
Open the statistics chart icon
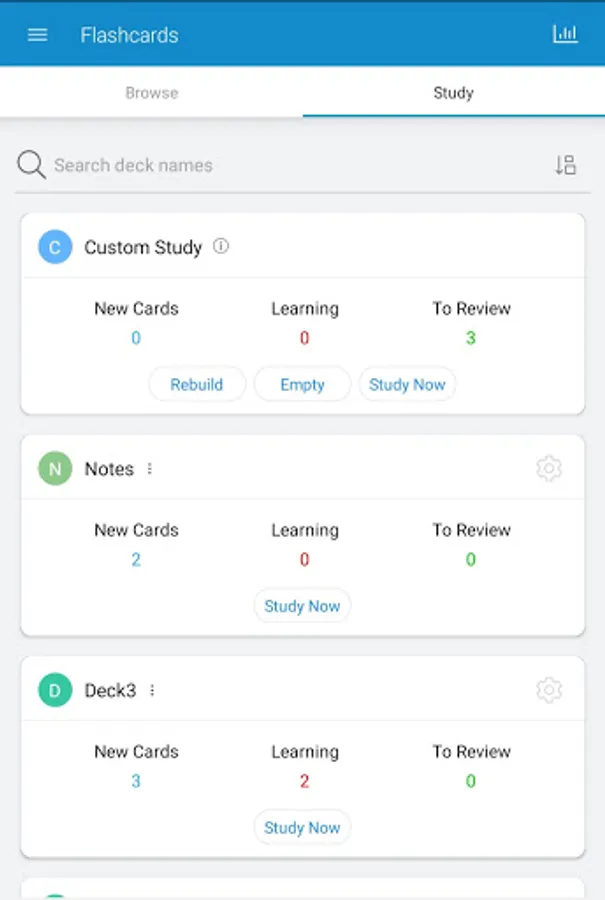point(565,34)
